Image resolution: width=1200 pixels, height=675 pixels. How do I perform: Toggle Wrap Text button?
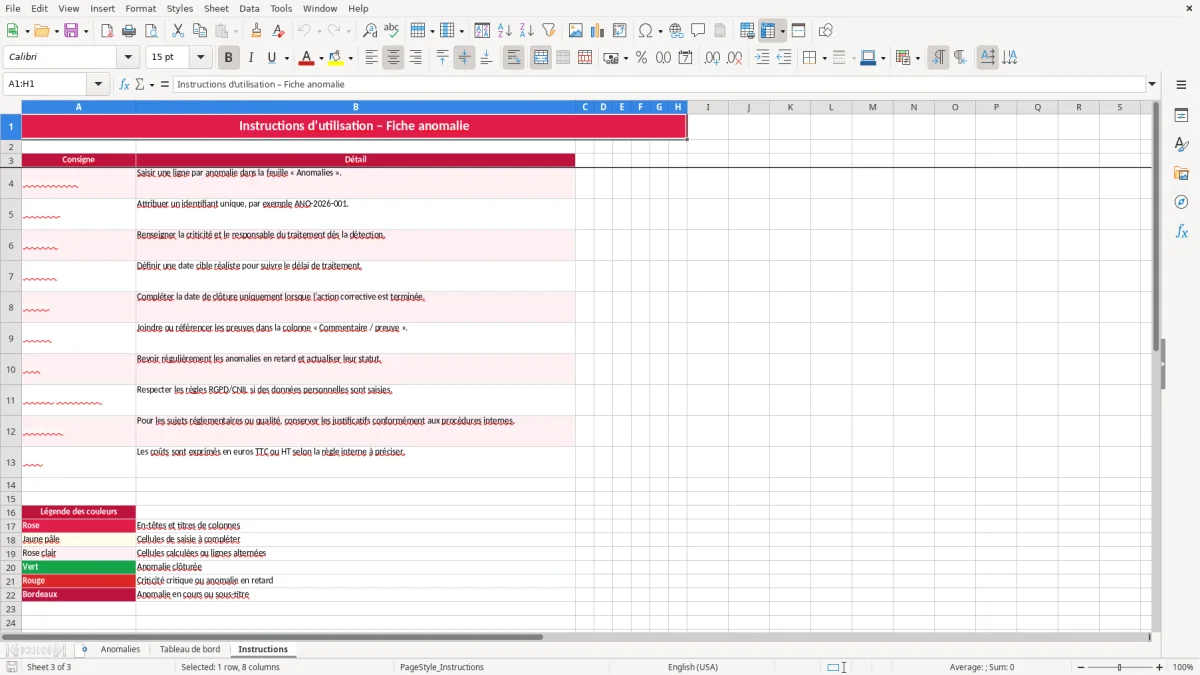coord(513,58)
